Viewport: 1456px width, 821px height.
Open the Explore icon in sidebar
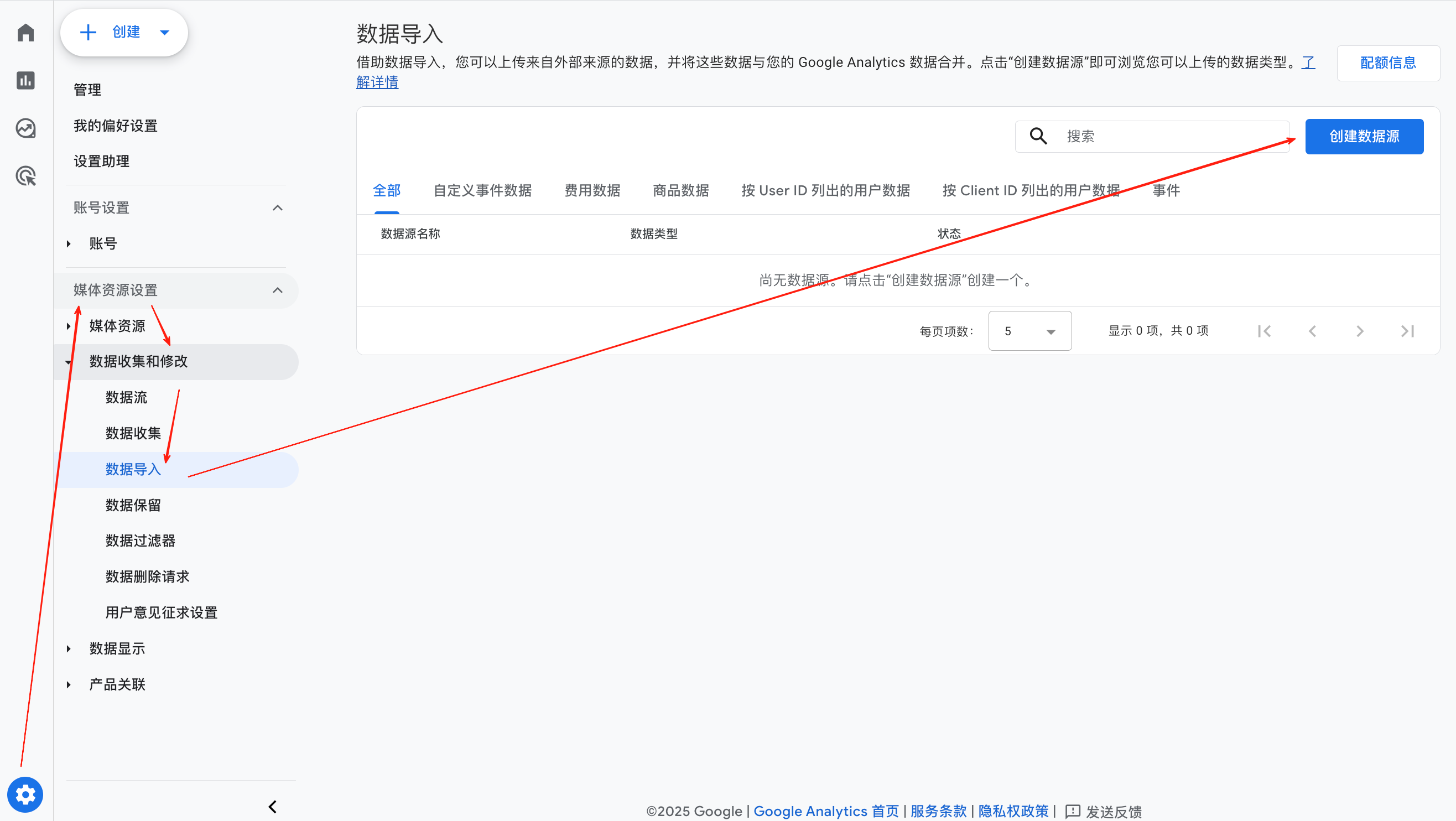pyautogui.click(x=25, y=128)
